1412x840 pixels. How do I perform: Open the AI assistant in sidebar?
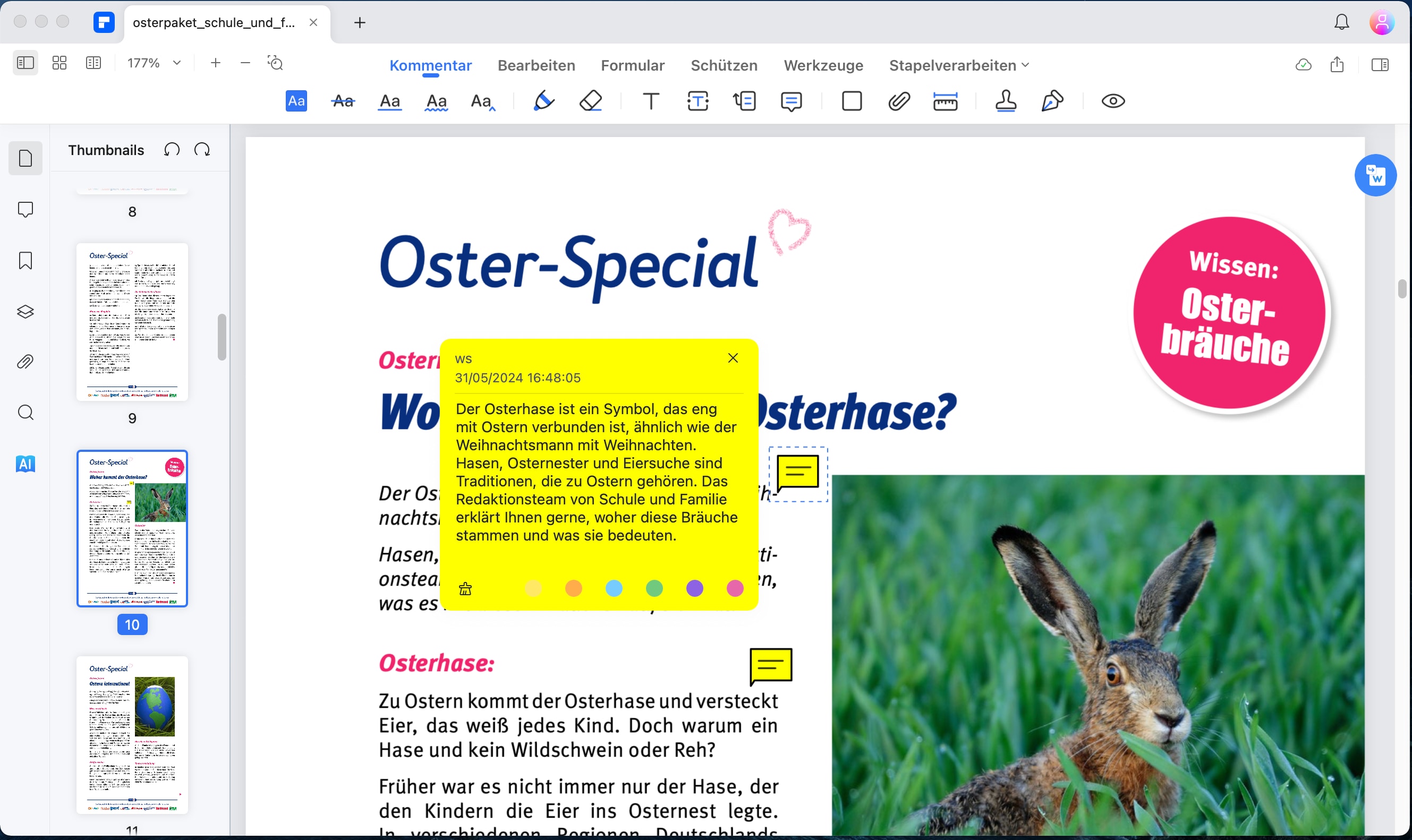pos(25,464)
